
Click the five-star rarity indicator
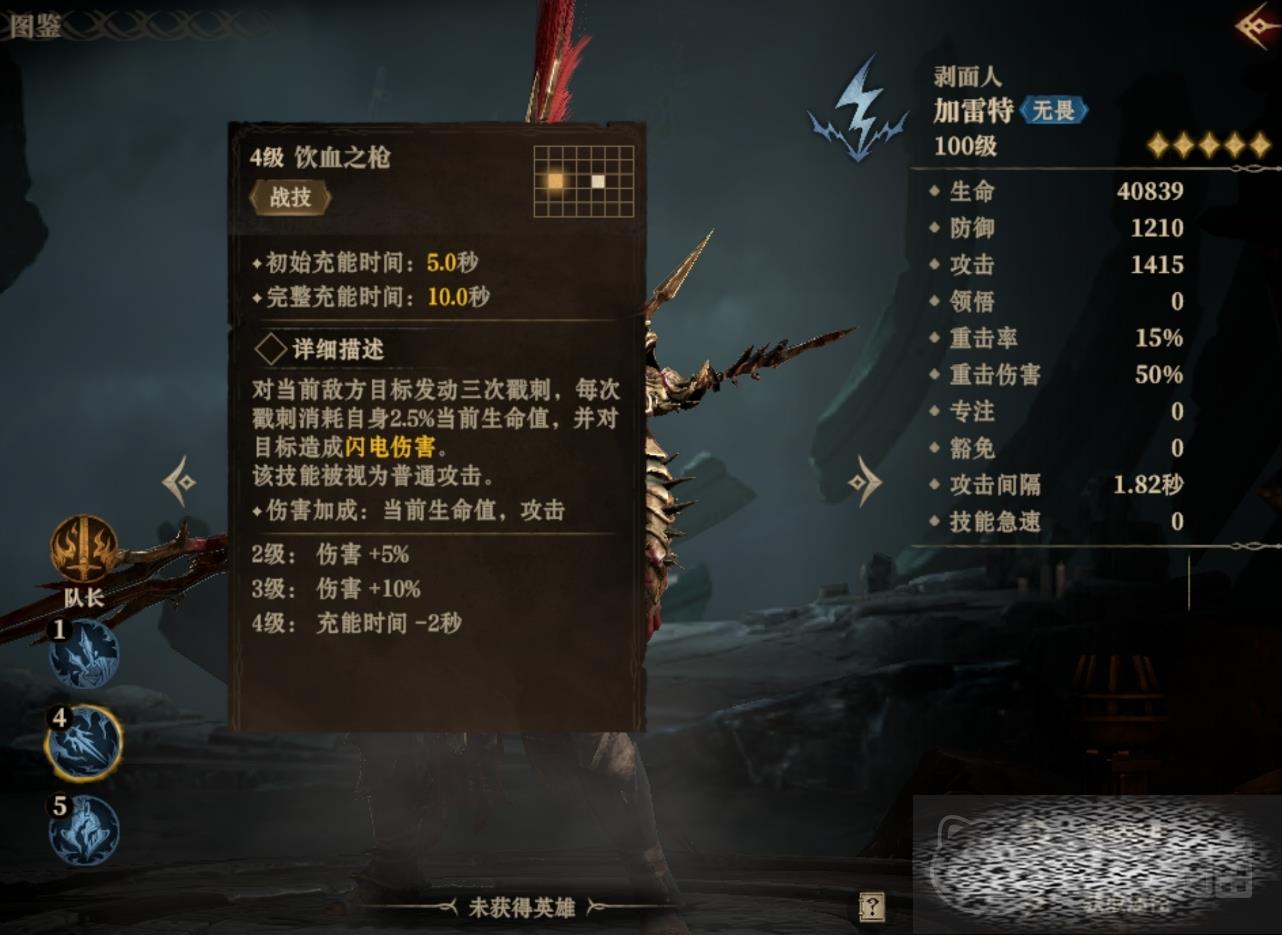[1208, 146]
